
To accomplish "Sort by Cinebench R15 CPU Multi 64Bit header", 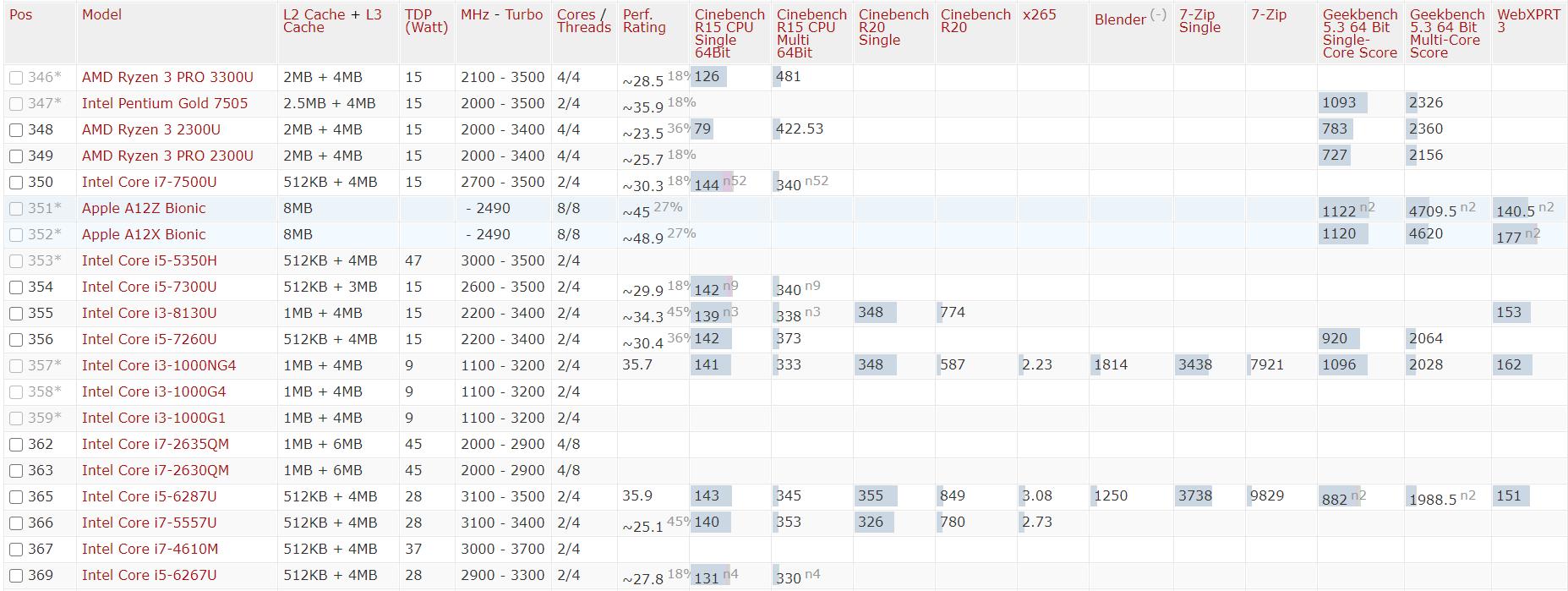I will [x=811, y=34].
